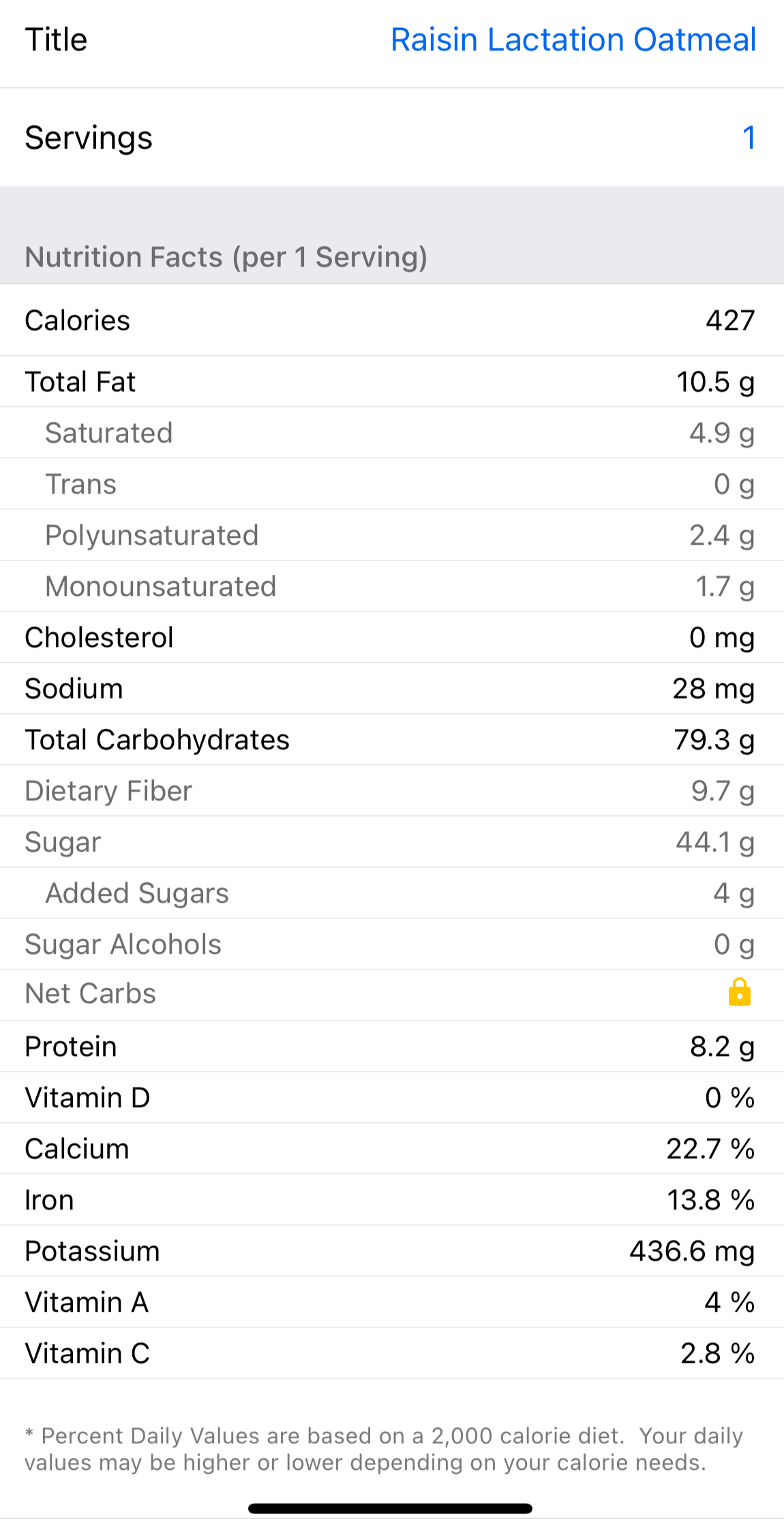Tap the Vitamin C row
This screenshot has width=784, height=1519.
pos(392,1353)
